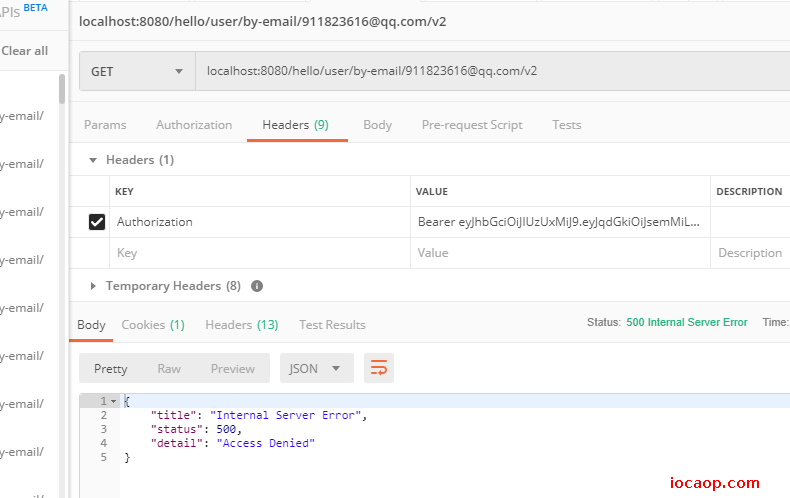Click the "Internal Server Error" title value

coord(286,415)
